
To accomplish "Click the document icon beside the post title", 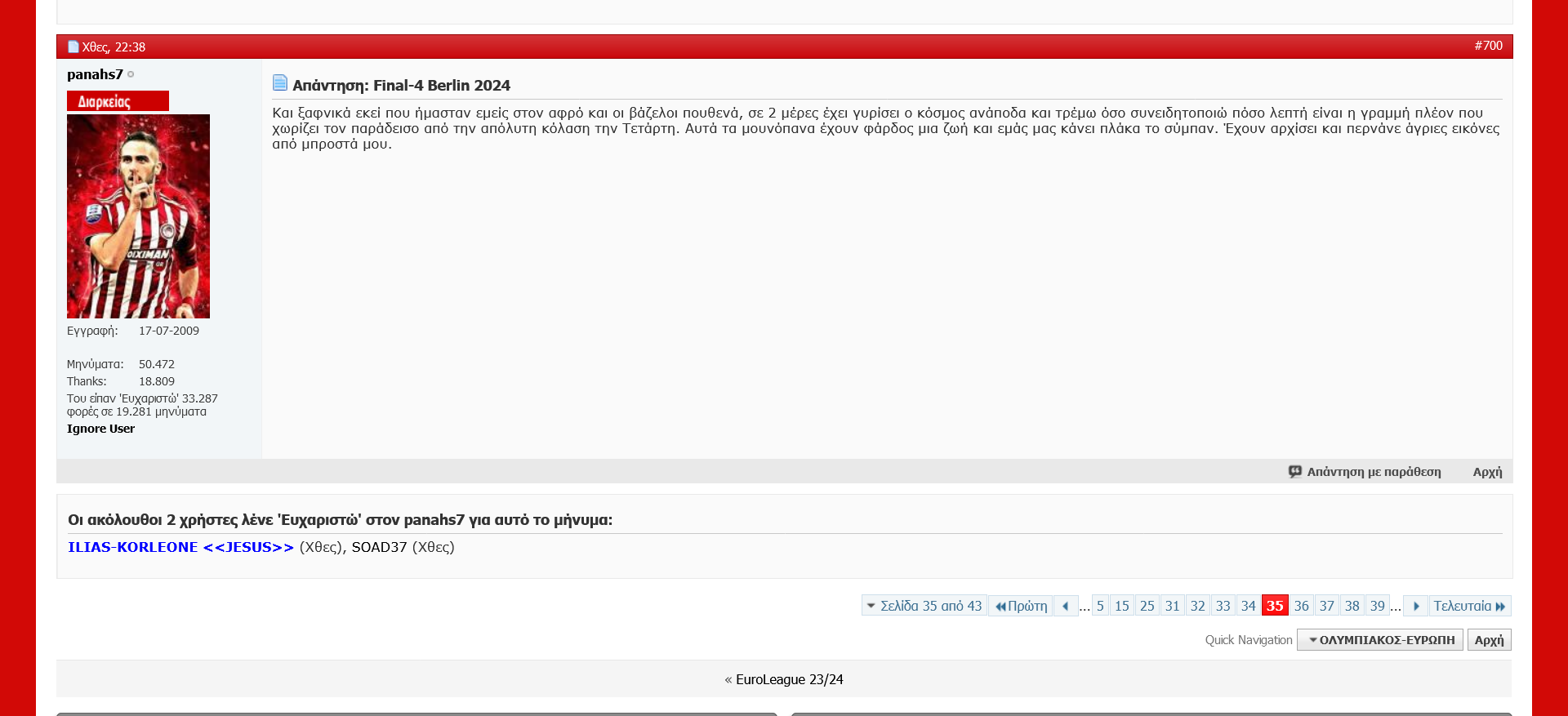I will 280,83.
